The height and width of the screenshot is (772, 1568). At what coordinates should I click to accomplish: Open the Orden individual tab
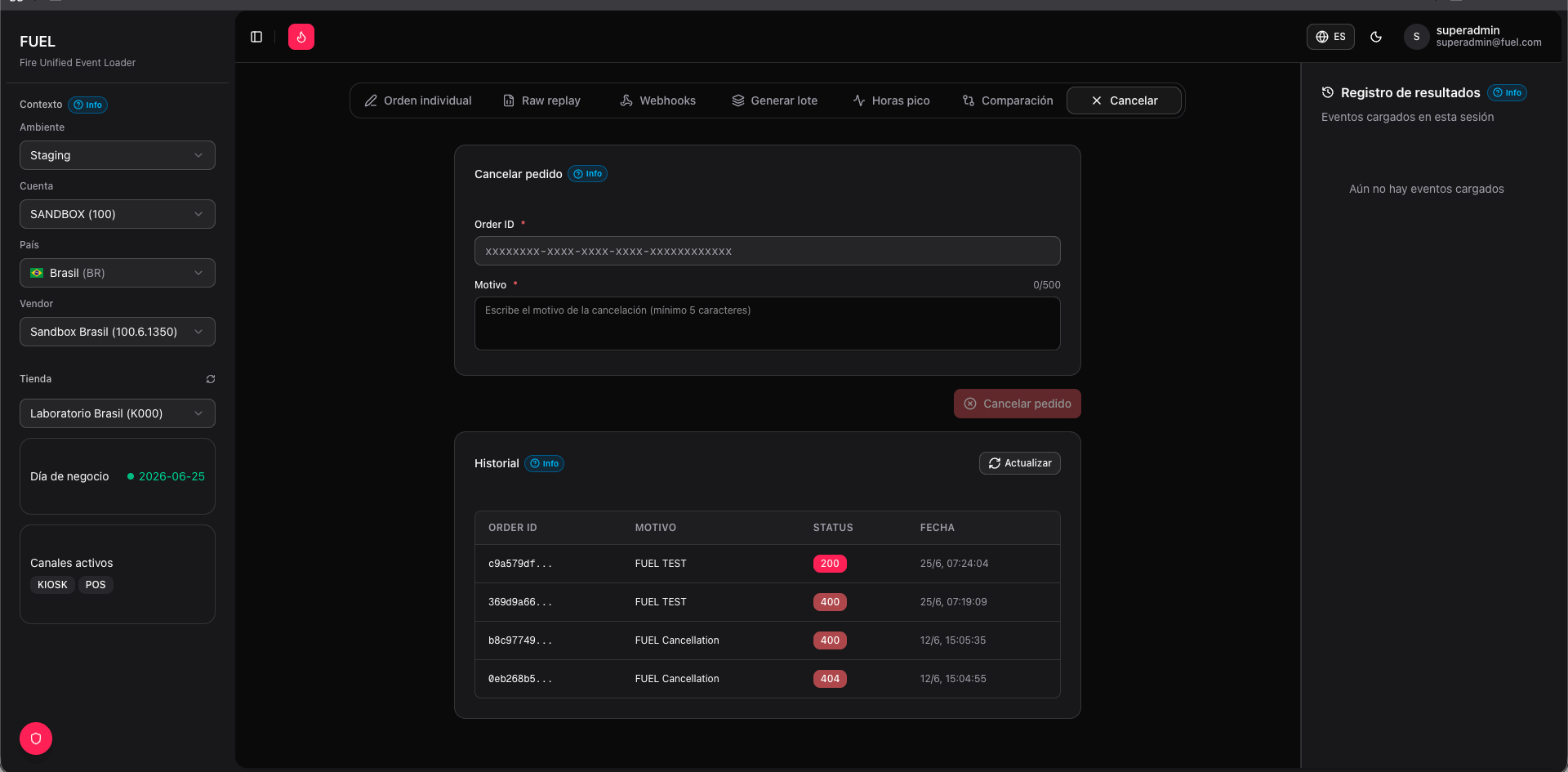tap(418, 100)
